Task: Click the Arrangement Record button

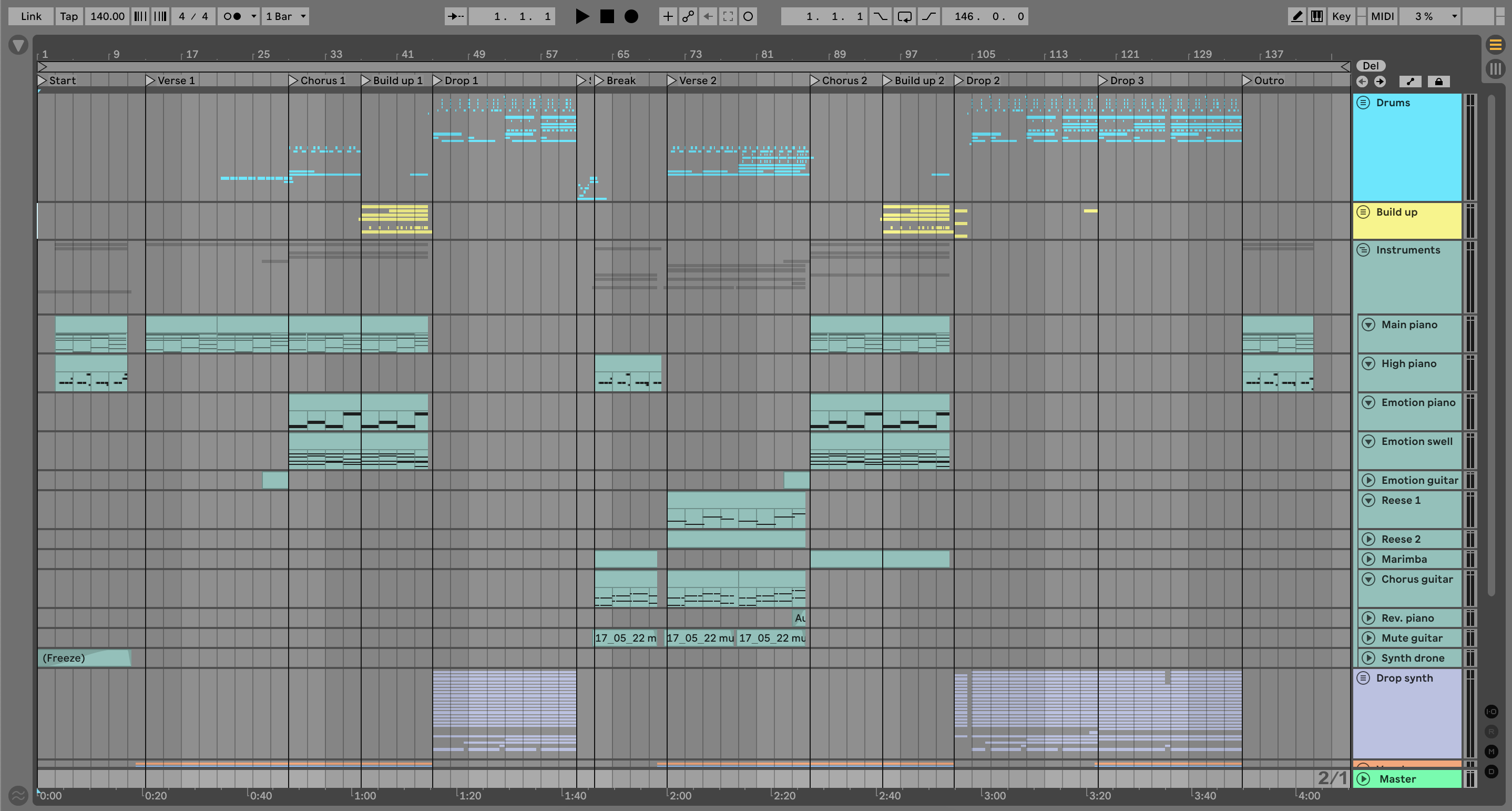Action: click(631, 16)
